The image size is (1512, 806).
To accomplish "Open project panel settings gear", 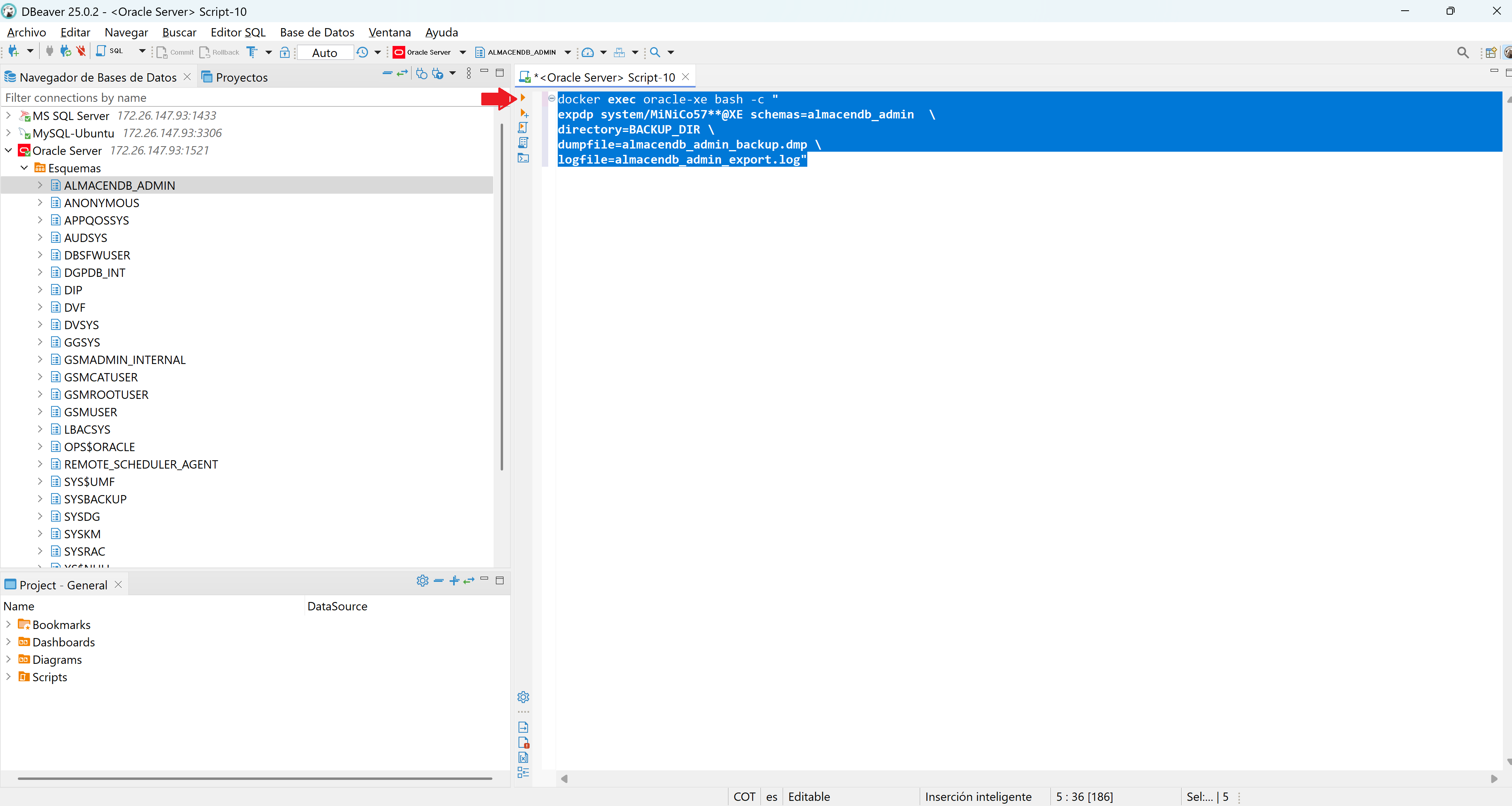I will [x=422, y=581].
